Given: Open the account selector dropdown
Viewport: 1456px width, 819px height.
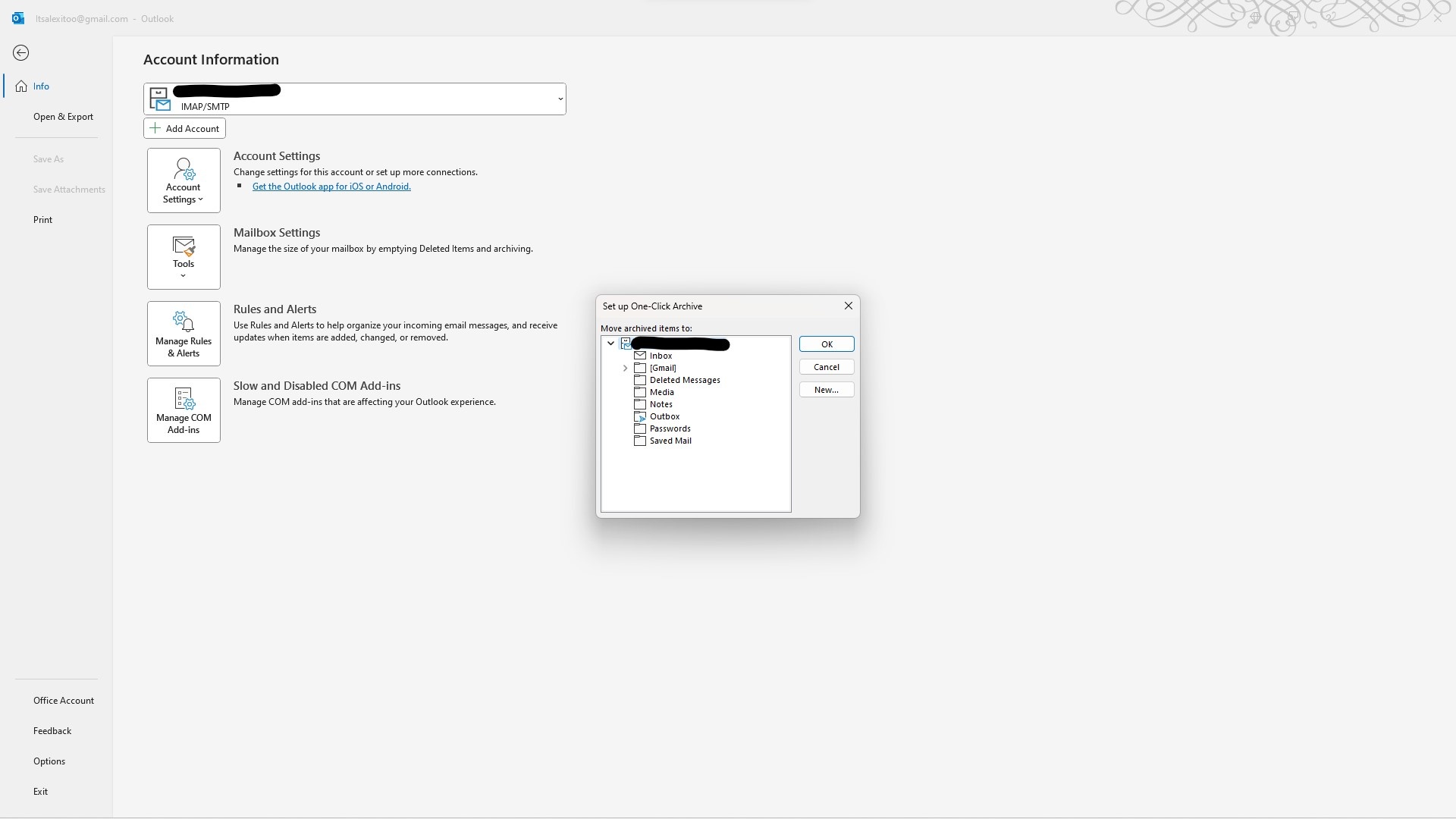Looking at the screenshot, I should pos(560,99).
